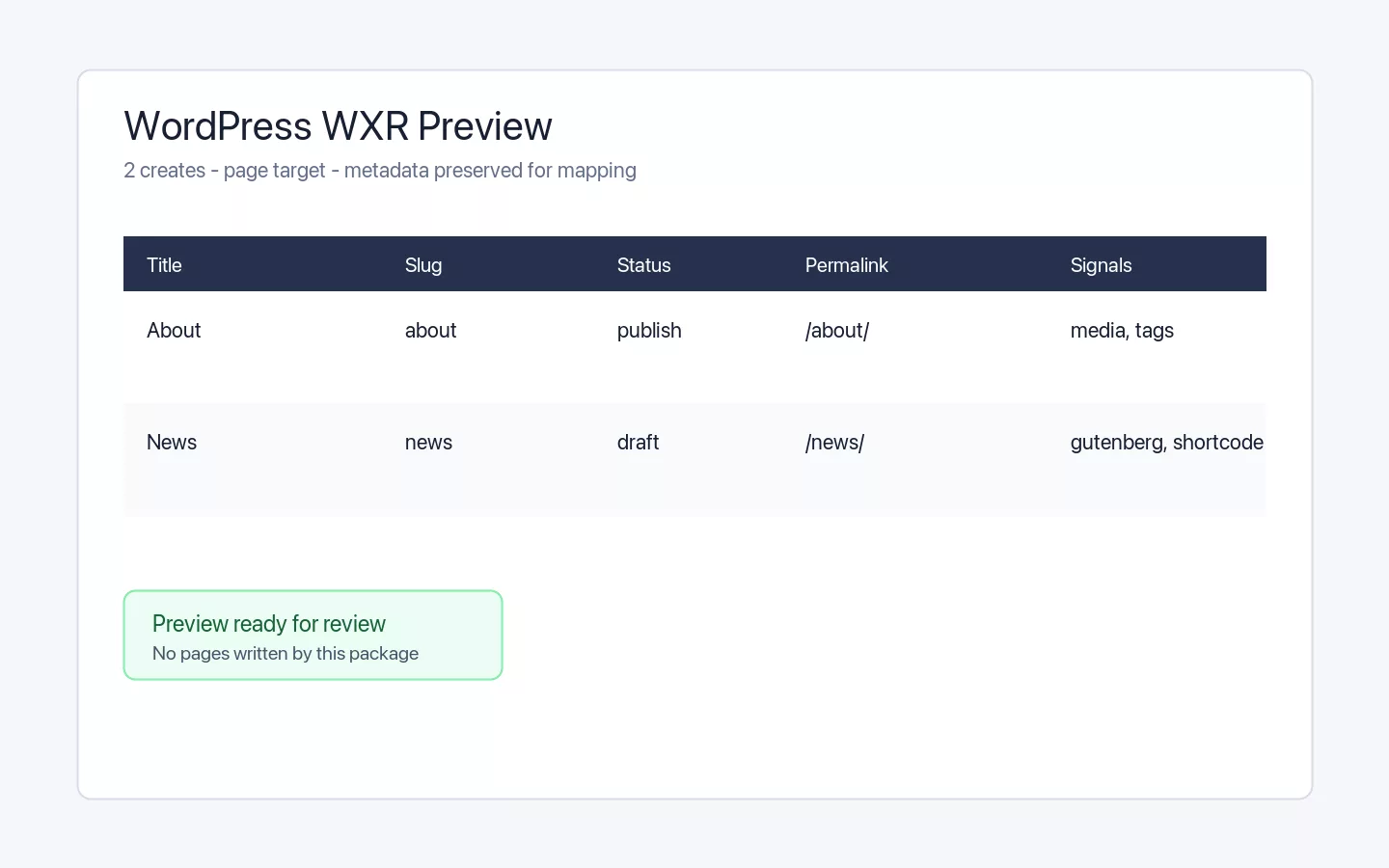The width and height of the screenshot is (1389, 868).
Task: Click 'No pages written by this package' text
Action: 286,654
